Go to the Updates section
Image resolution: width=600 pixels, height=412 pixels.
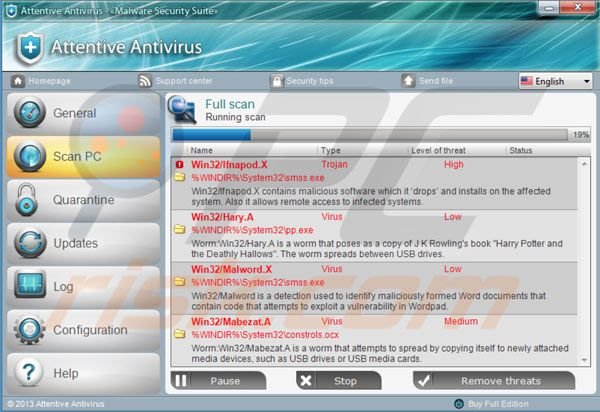pyautogui.click(x=83, y=243)
